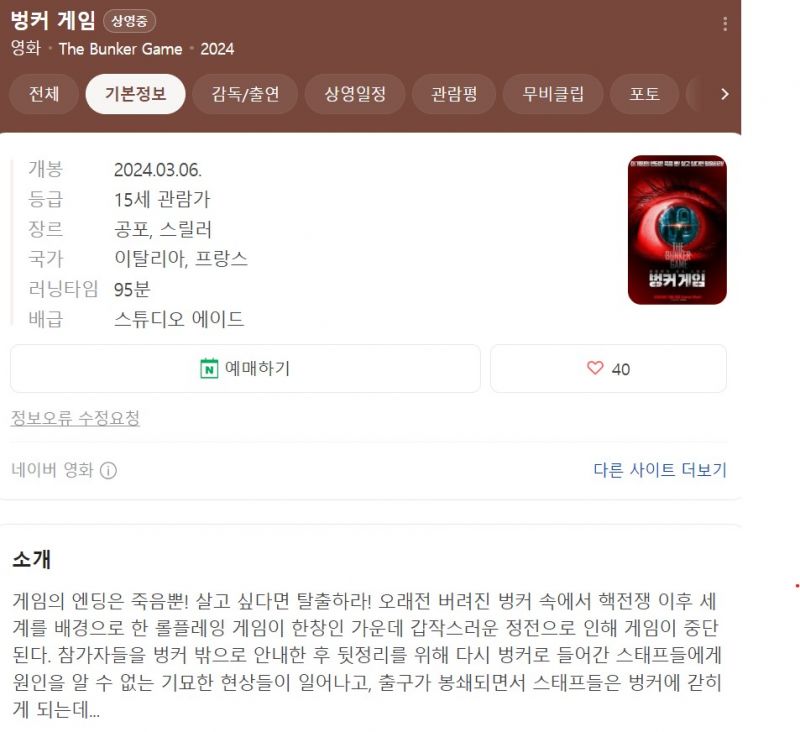
Task: Click the heart like icon
Action: pyautogui.click(x=595, y=368)
